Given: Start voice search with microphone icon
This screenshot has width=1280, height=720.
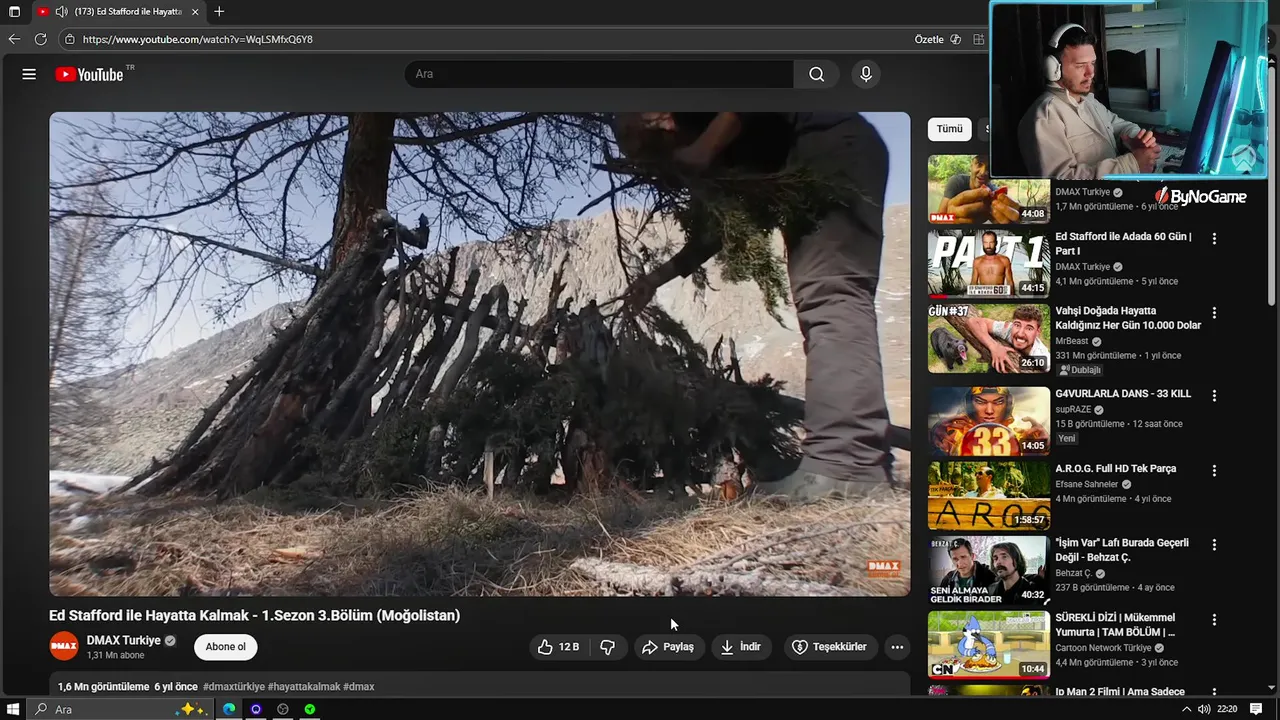Looking at the screenshot, I should 866,74.
